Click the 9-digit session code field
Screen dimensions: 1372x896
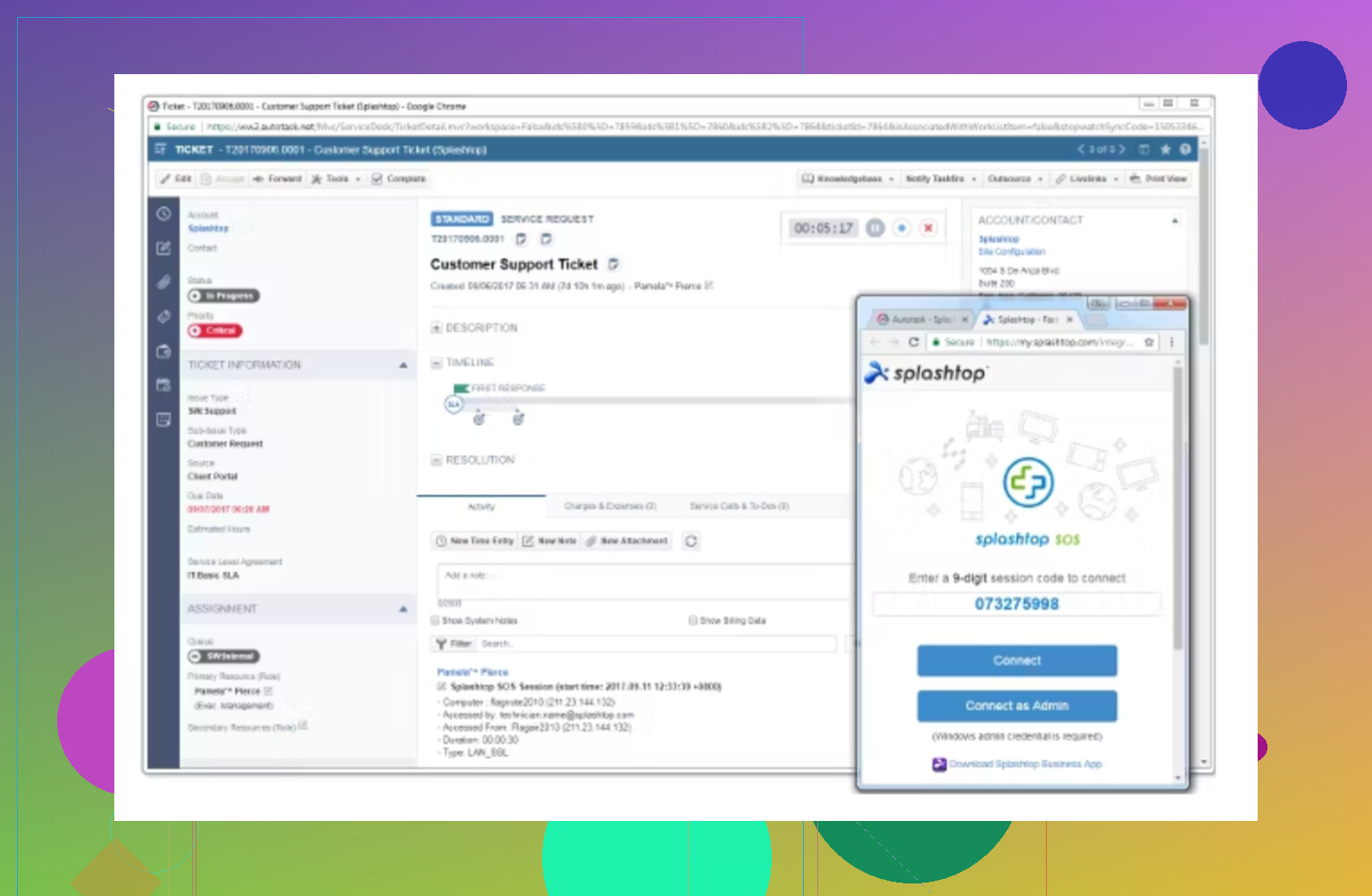click(x=1016, y=605)
